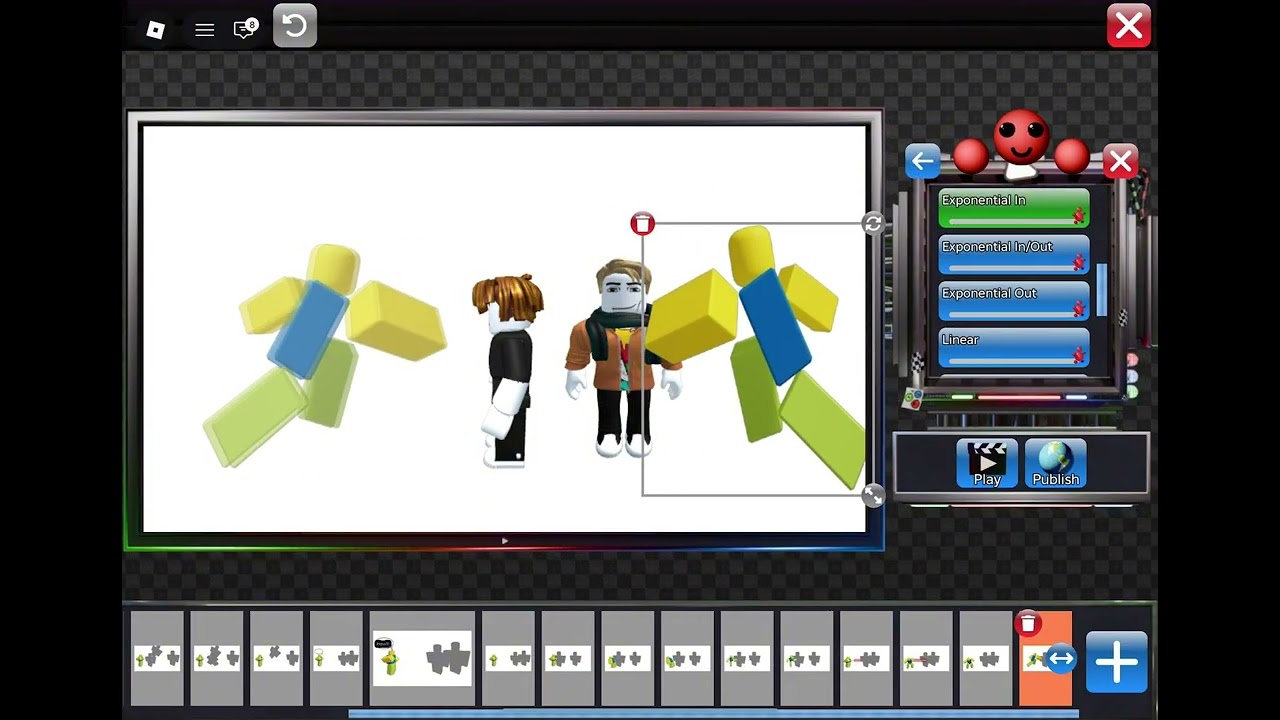Open the frame just left of orange frame
Viewport: 1280px width, 720px height.
pyautogui.click(x=986, y=659)
